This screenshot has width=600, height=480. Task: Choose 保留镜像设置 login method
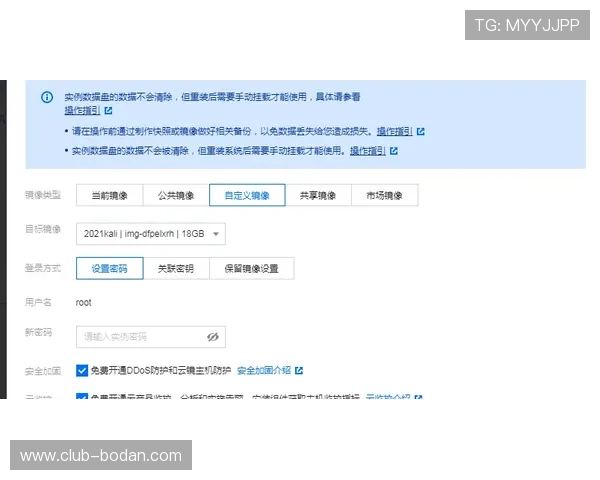[251, 268]
